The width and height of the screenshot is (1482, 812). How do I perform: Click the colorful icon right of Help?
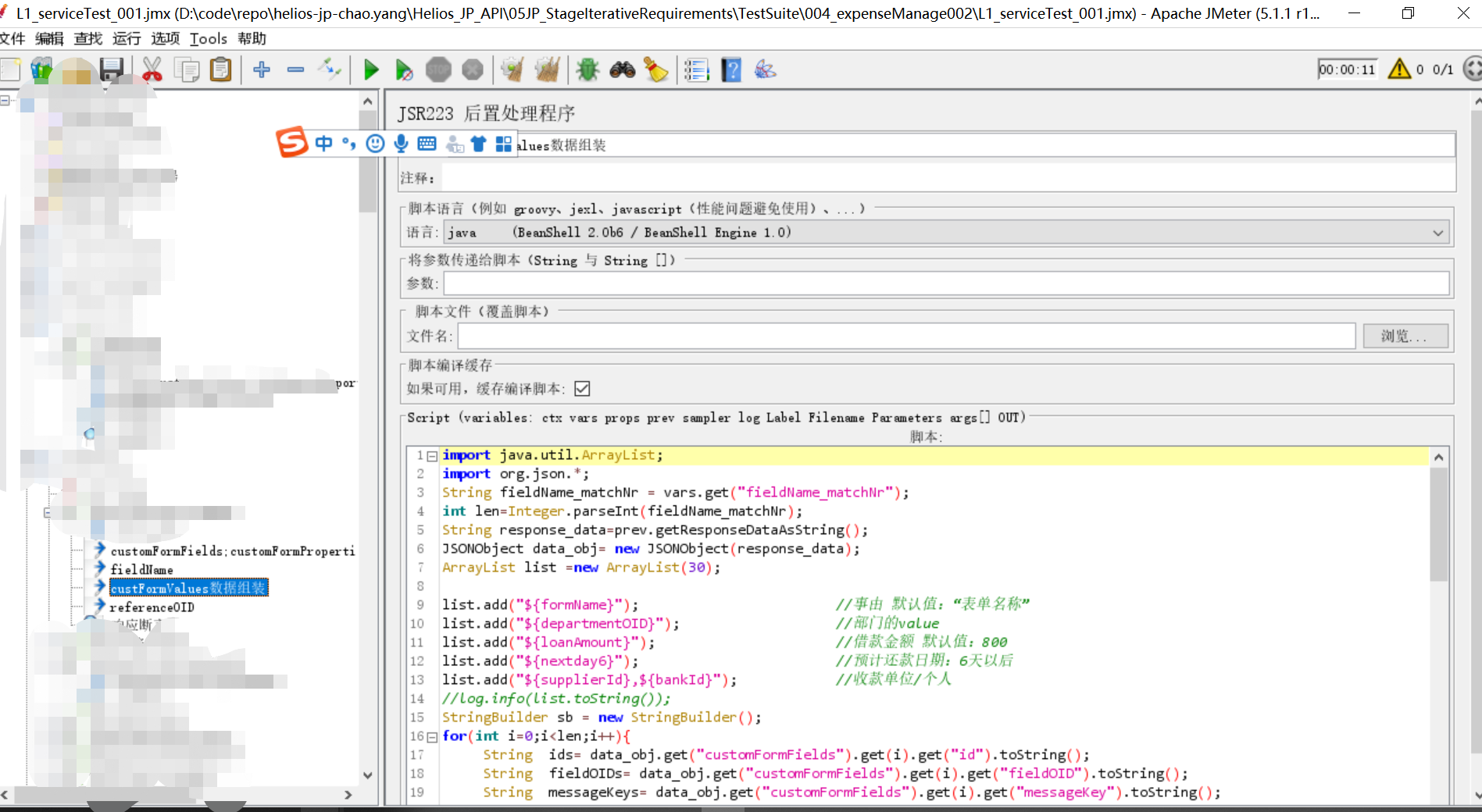pos(766,69)
